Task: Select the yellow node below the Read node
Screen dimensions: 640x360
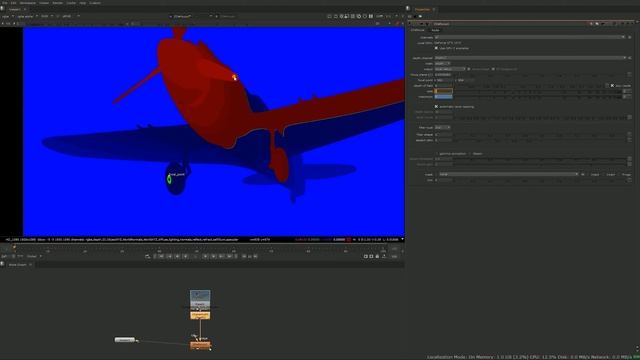Action: 200,315
